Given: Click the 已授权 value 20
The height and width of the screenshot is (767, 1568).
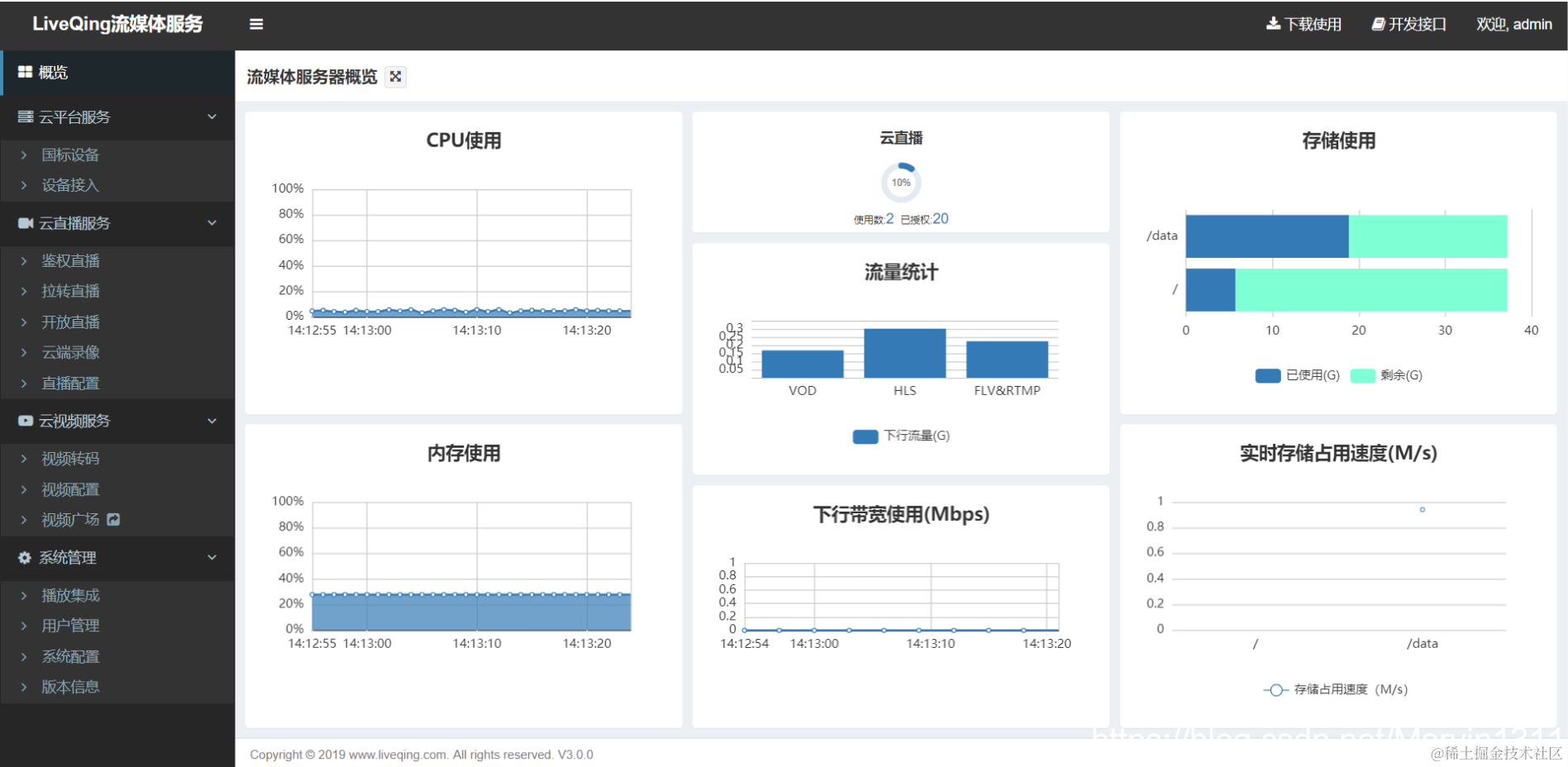Looking at the screenshot, I should [941, 219].
